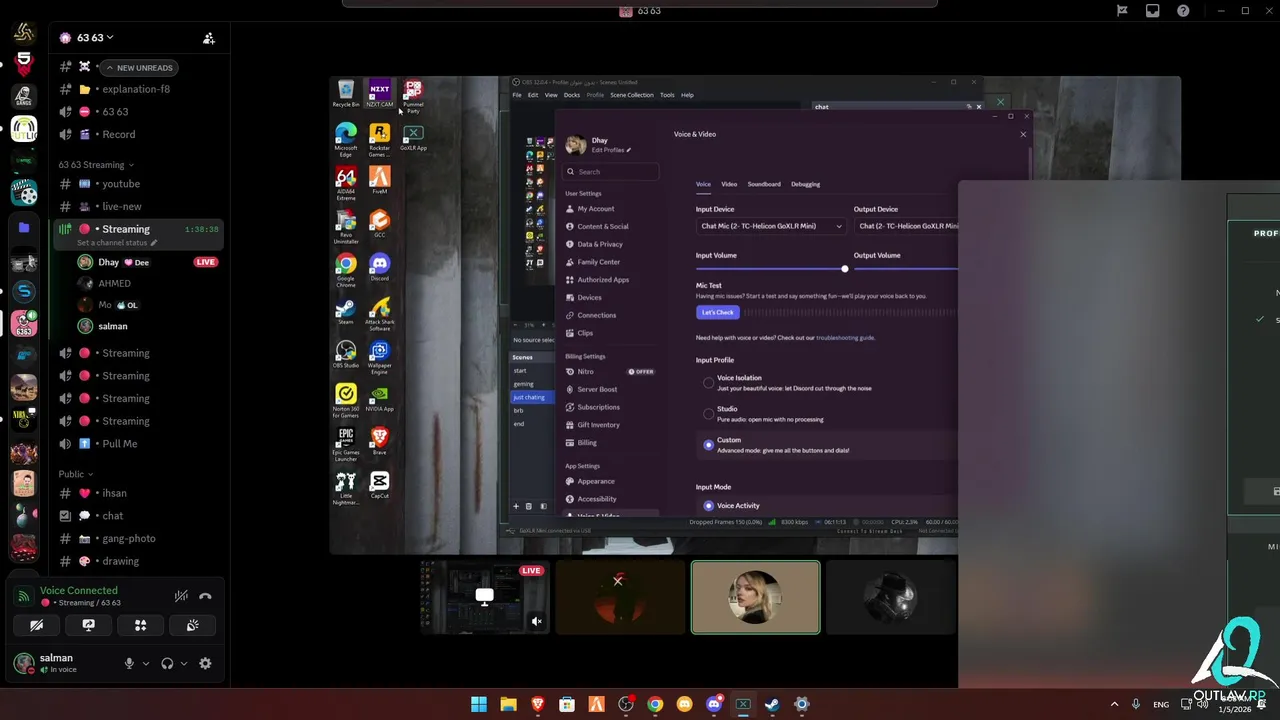Viewport: 1280px width, 720px height.
Task: Select Voice Isolation input profile
Action: pos(709,383)
